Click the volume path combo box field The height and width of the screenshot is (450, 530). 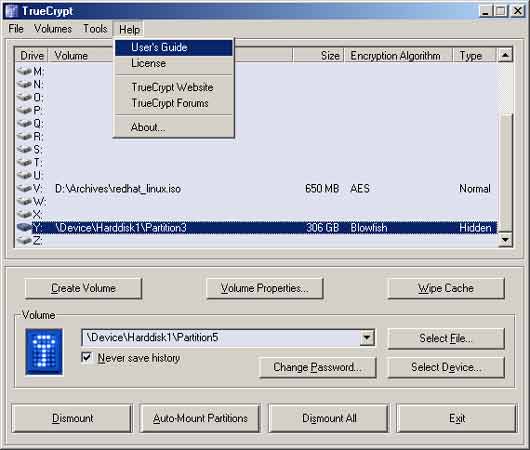coord(228,338)
